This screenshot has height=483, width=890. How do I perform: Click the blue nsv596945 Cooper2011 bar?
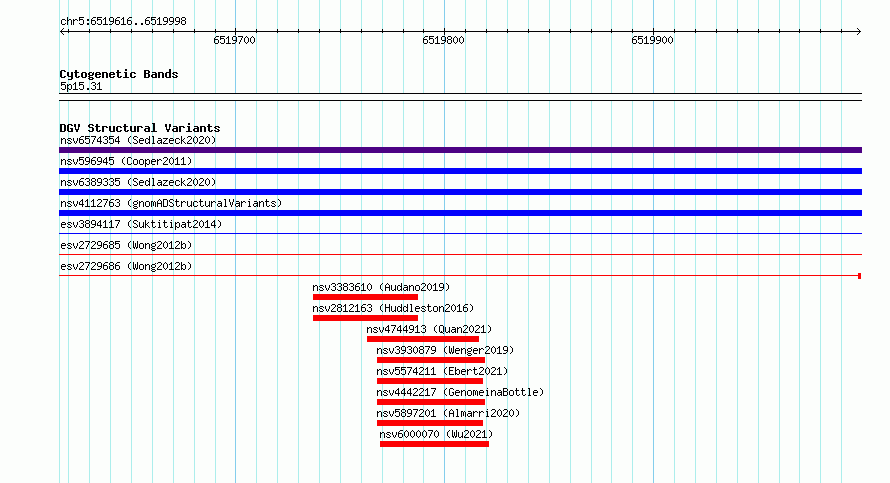[460, 171]
